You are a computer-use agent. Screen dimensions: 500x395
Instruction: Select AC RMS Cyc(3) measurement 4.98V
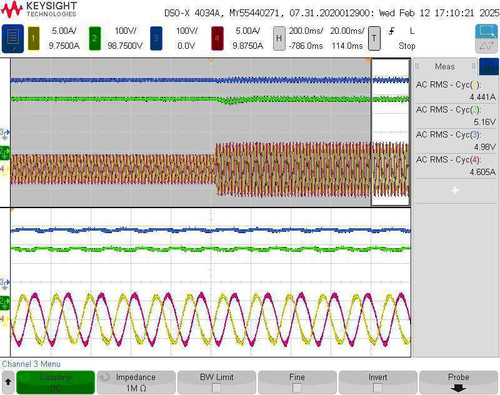pyautogui.click(x=455, y=141)
